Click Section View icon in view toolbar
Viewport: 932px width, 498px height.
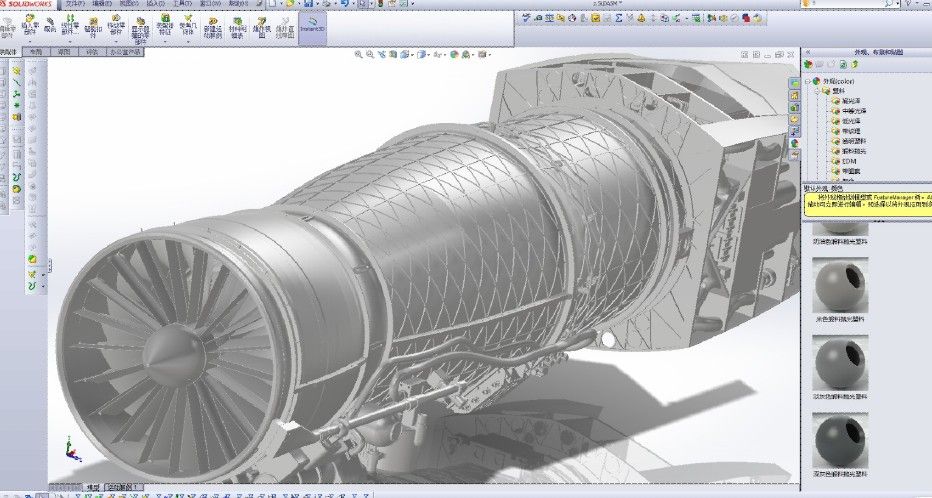393,55
